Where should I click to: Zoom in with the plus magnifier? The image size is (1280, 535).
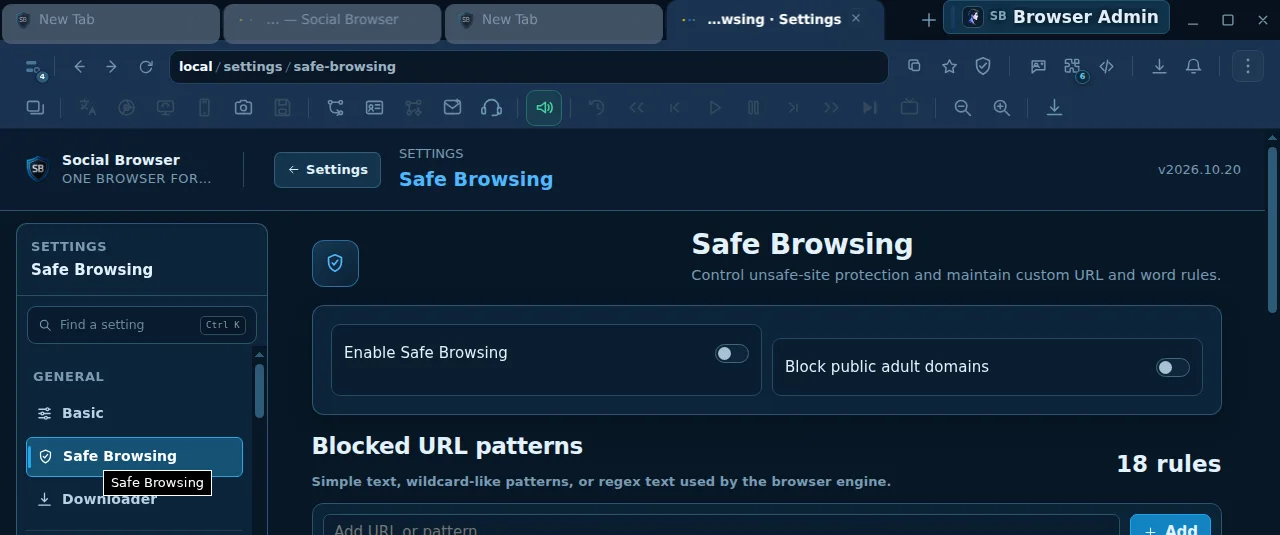tap(1001, 108)
